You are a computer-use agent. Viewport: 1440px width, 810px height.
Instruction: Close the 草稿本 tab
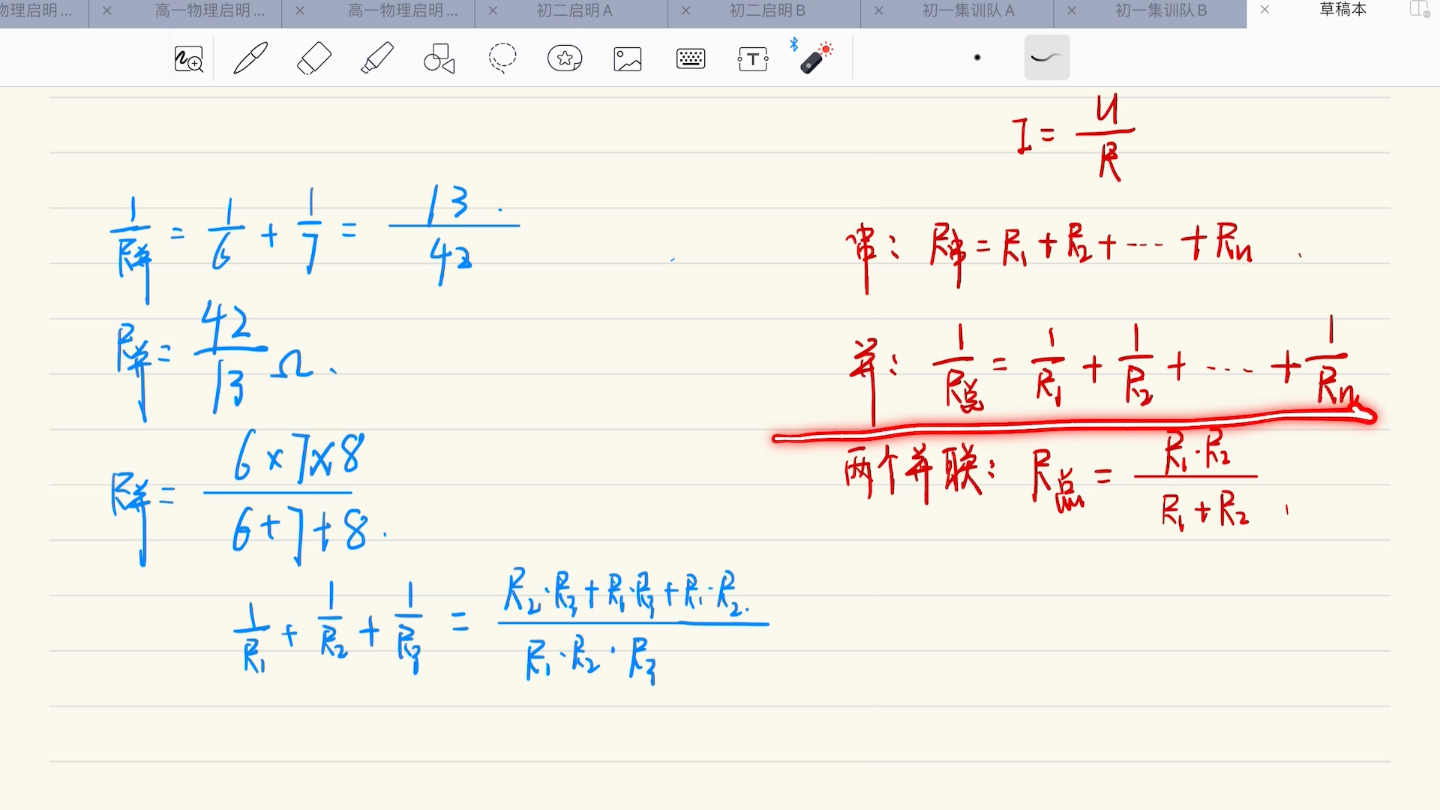pos(1265,10)
